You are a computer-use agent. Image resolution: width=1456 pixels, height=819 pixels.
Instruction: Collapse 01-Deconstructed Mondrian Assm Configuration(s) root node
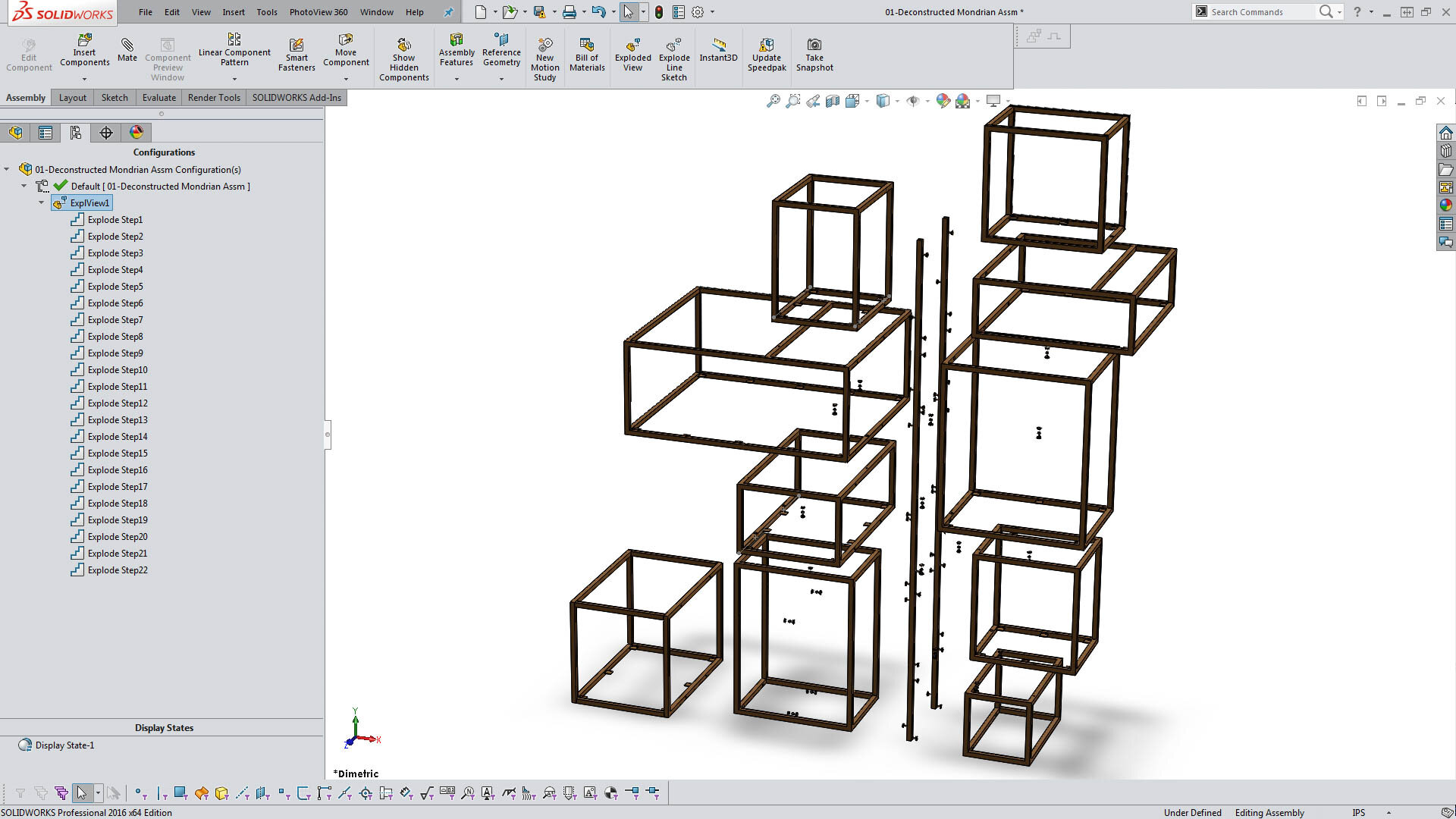(7, 170)
